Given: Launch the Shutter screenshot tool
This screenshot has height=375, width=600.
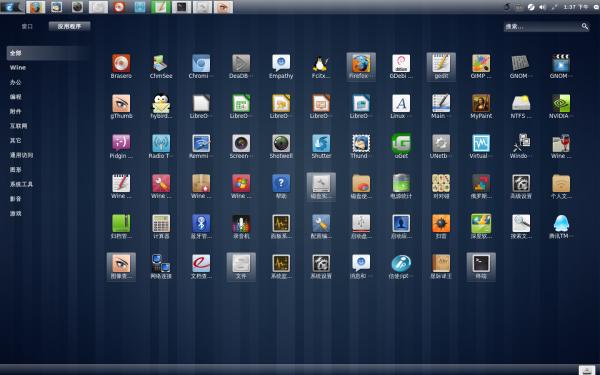Looking at the screenshot, I should [321, 147].
